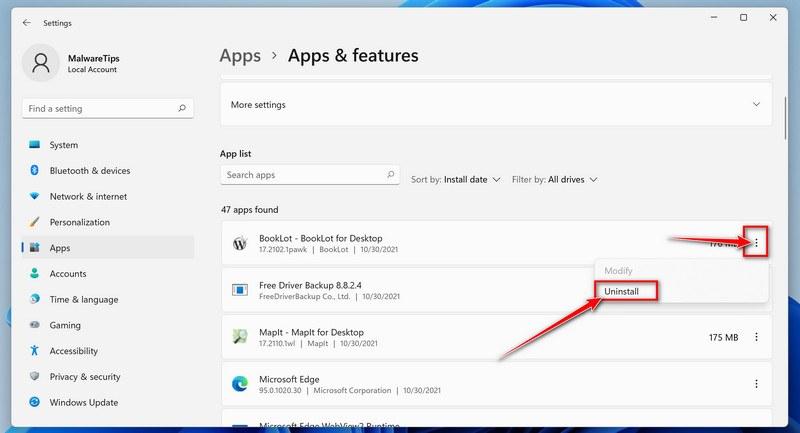This screenshot has height=433, width=800.
Task: Click the Accounts person icon
Action: point(34,273)
